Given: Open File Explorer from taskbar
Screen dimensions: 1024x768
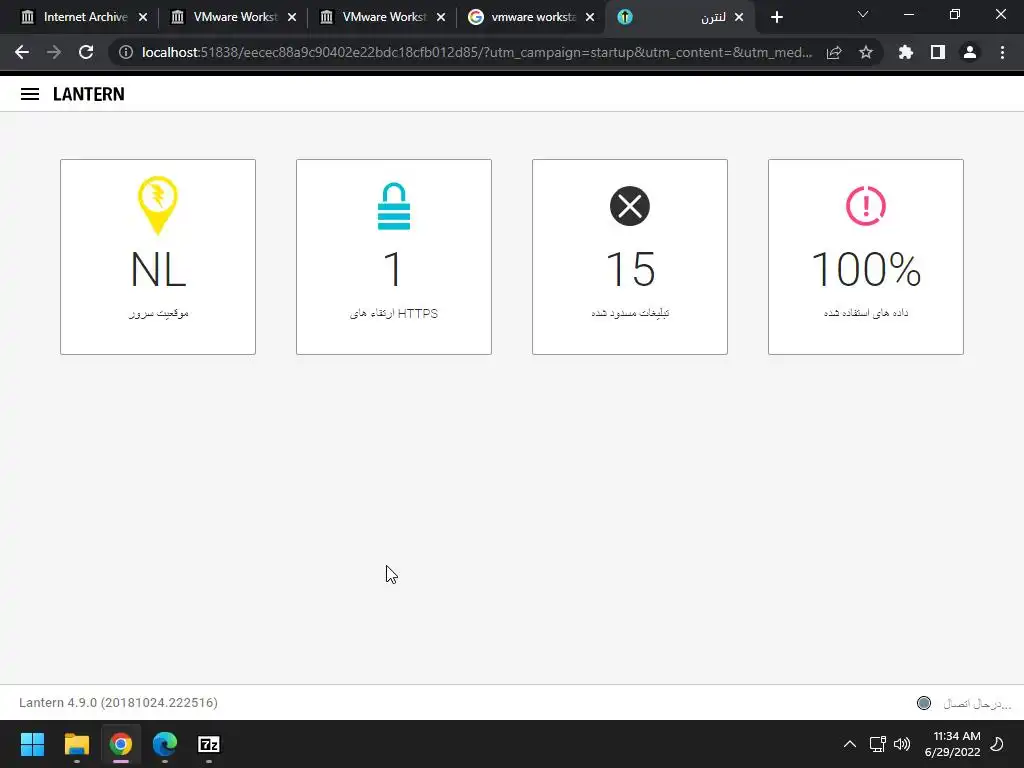Looking at the screenshot, I should (76, 744).
